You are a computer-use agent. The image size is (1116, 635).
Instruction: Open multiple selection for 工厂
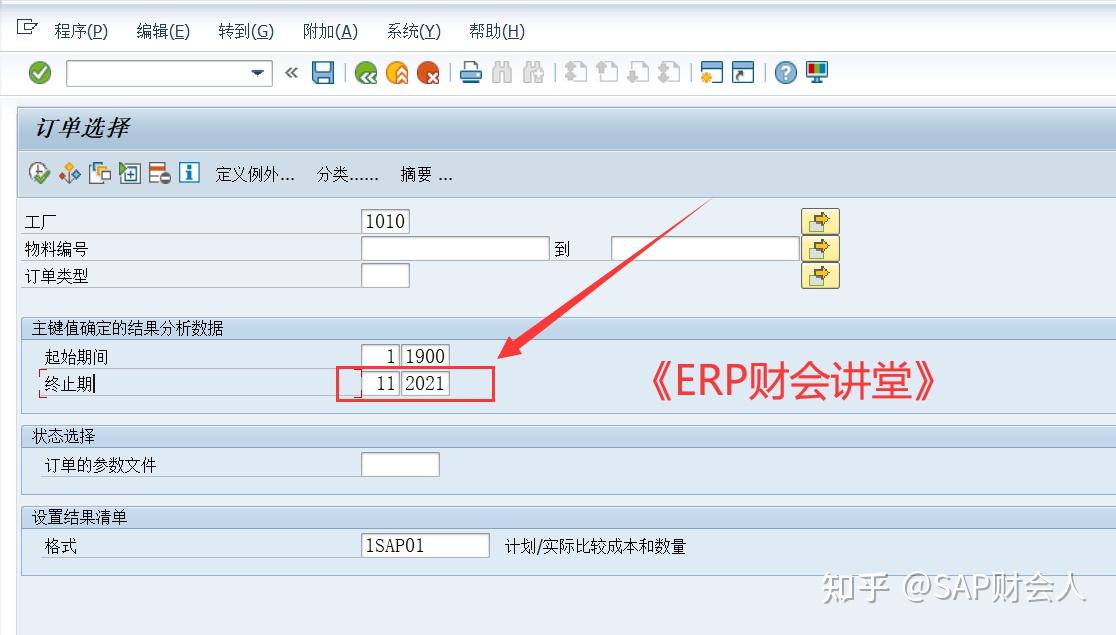820,220
